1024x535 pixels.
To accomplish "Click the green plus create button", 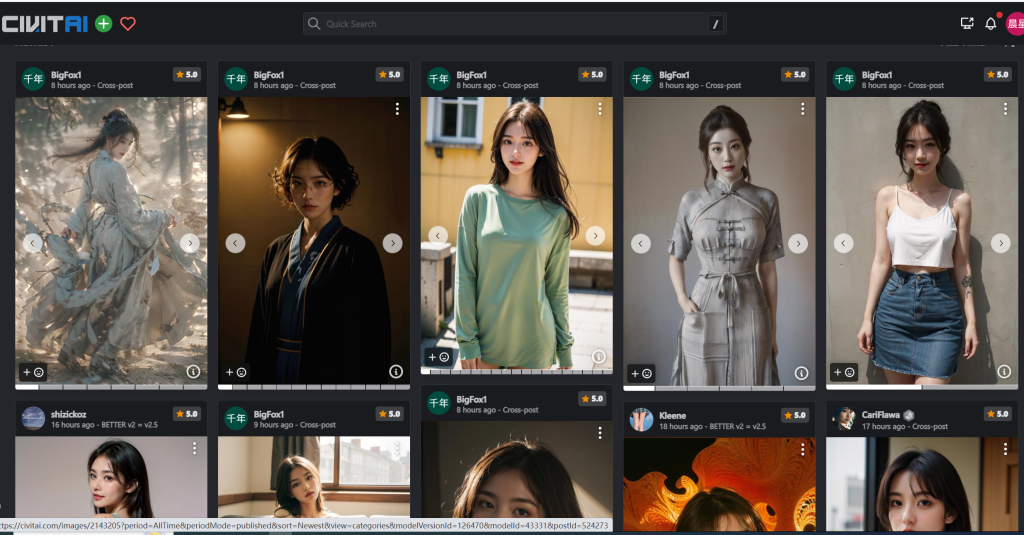I will click(x=103, y=24).
